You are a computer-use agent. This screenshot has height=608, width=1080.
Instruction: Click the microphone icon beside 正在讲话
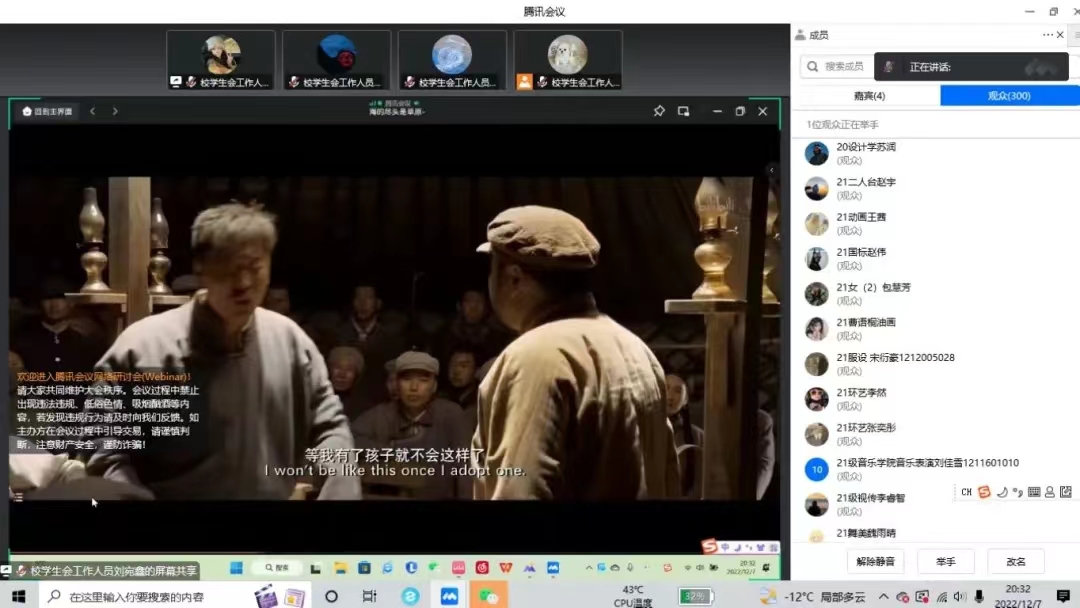[x=889, y=67]
